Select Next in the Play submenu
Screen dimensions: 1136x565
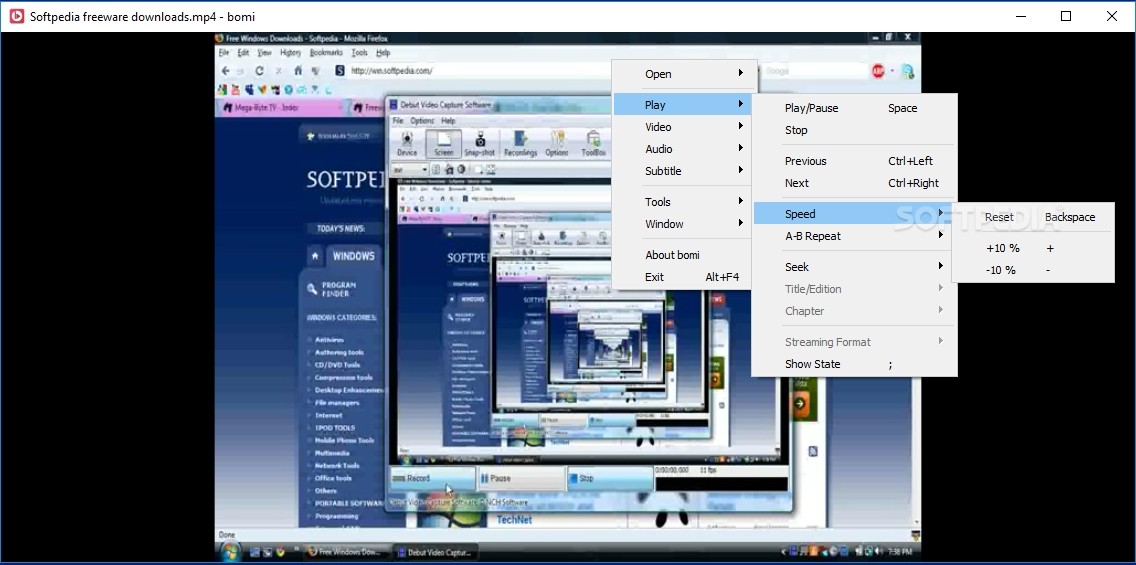[x=854, y=183]
